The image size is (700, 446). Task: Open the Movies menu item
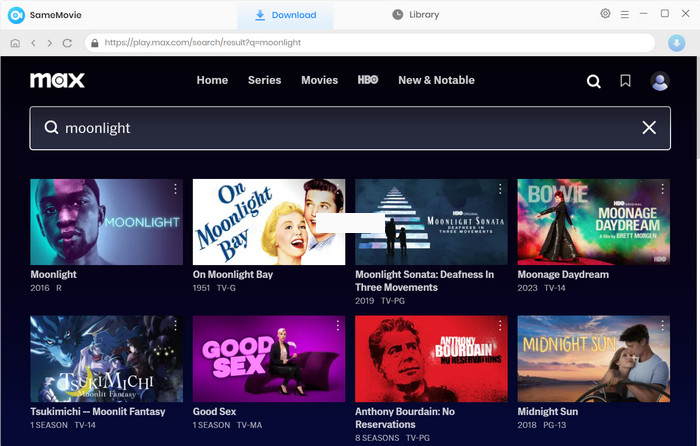coord(320,80)
